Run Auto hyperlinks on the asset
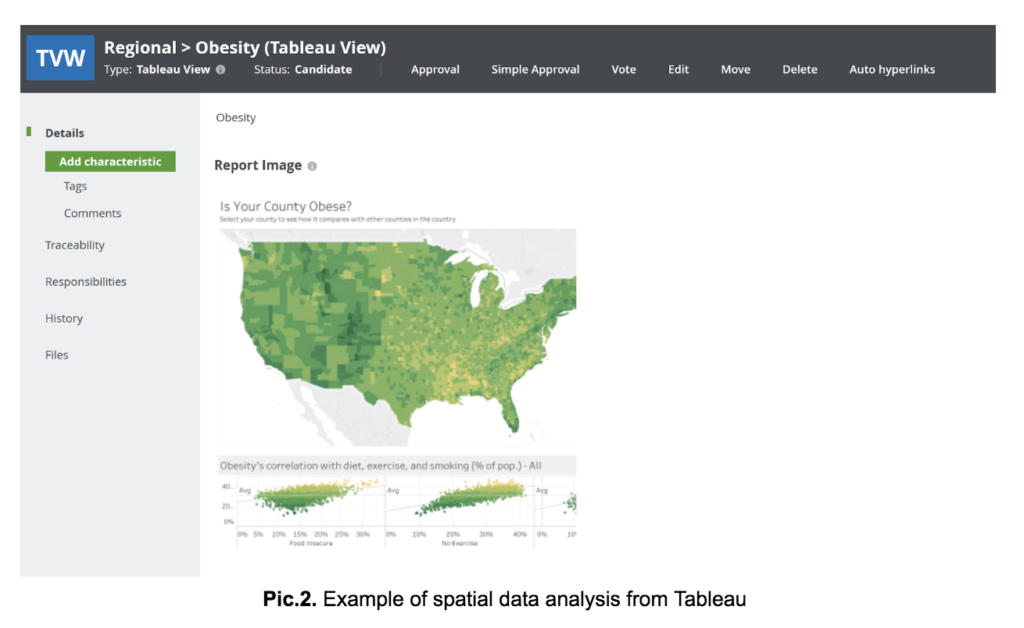Screen dimensions: 1024x628 coord(891,69)
